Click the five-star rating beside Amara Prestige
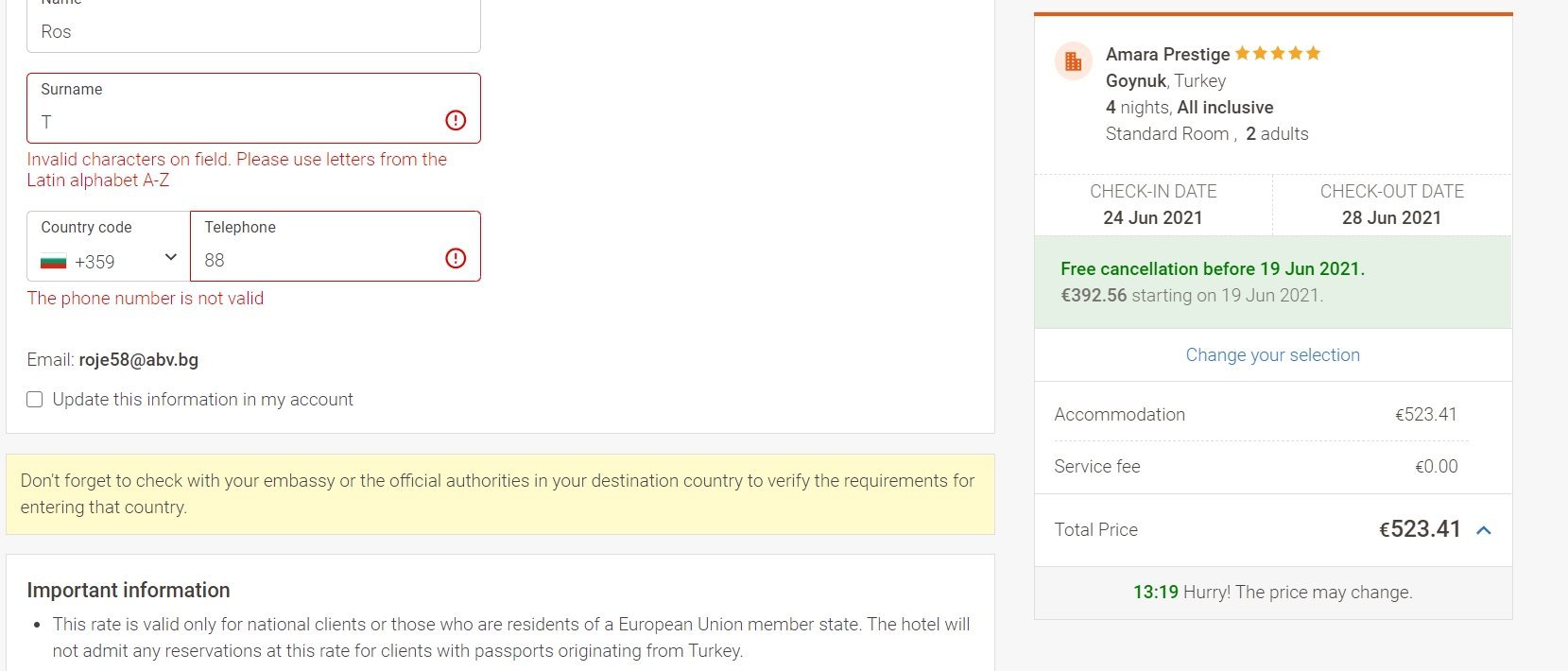 (x=1277, y=54)
